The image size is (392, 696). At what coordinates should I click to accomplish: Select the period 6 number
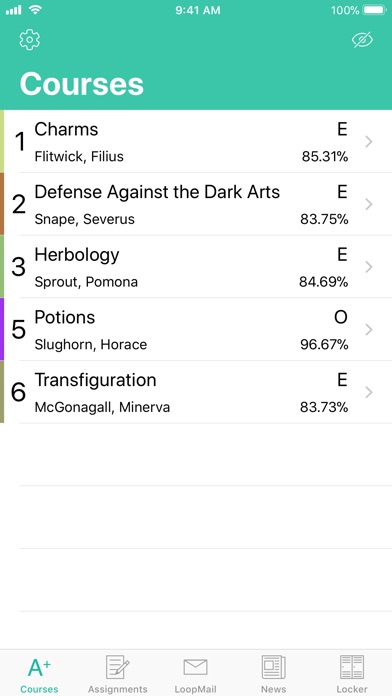click(18, 392)
